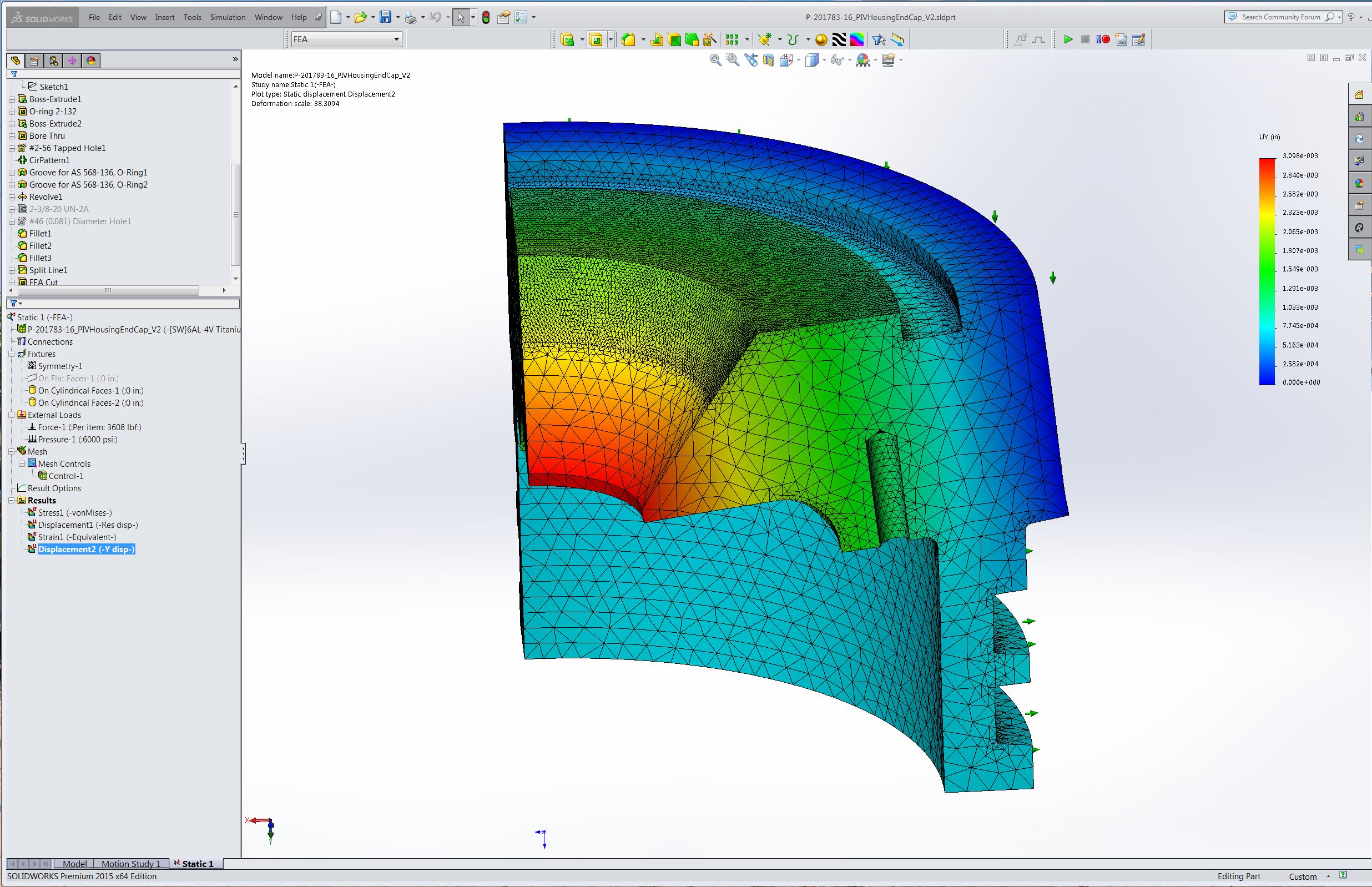
Task: Open the FEA configuration dropdown
Action: tap(346, 39)
